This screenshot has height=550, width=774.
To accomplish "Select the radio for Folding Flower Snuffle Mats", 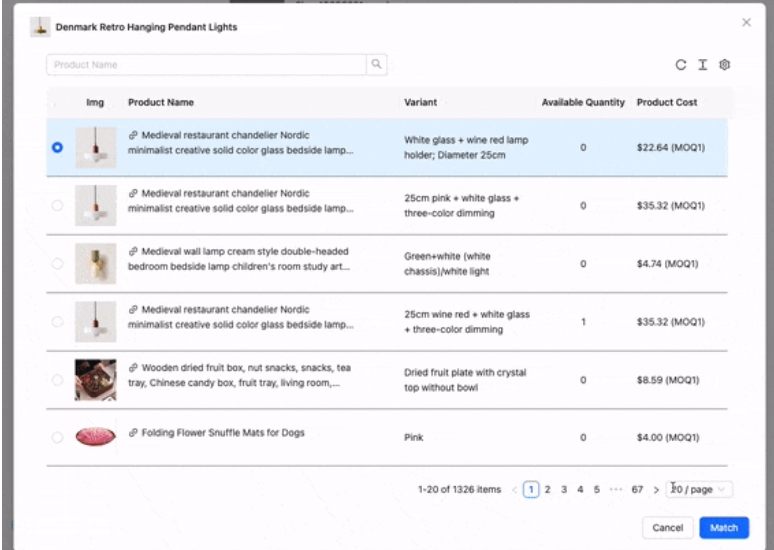I will coord(57,437).
